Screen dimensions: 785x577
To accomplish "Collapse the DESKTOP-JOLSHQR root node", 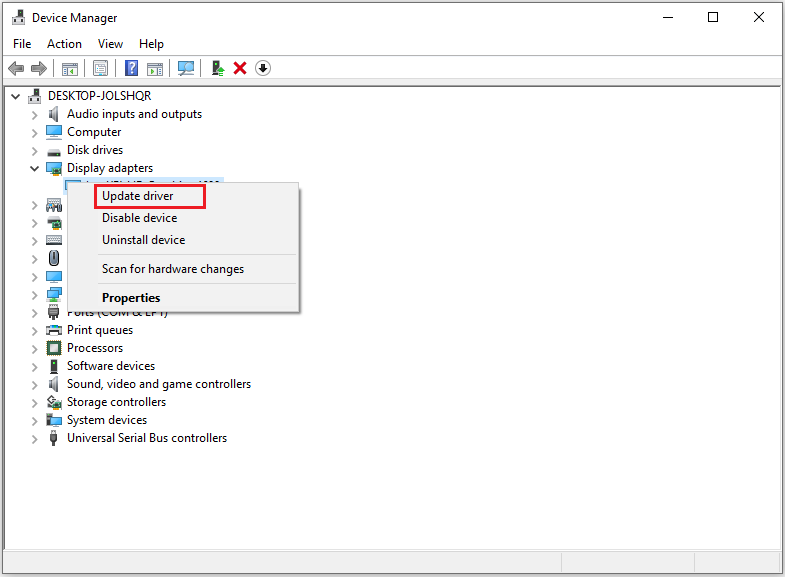I will pyautogui.click(x=16, y=96).
